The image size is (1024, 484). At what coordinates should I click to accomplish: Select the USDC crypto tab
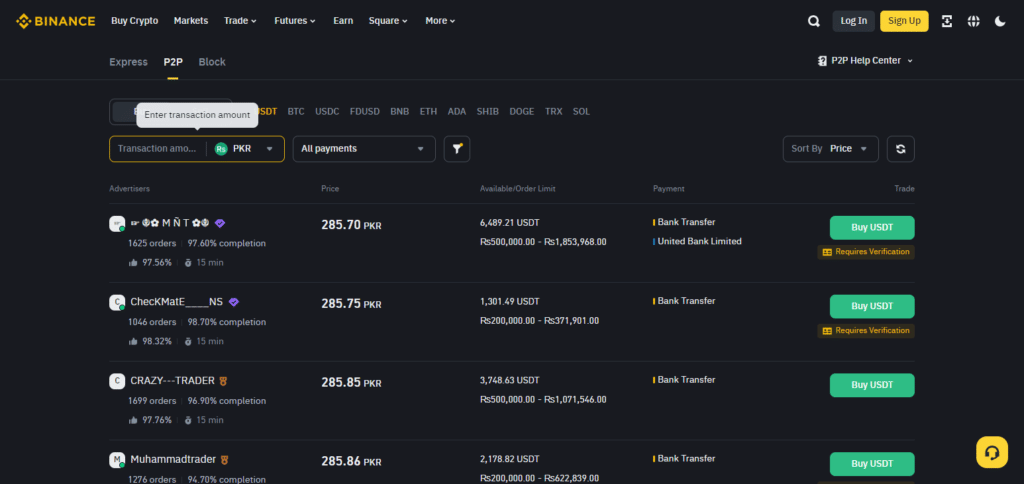[327, 112]
